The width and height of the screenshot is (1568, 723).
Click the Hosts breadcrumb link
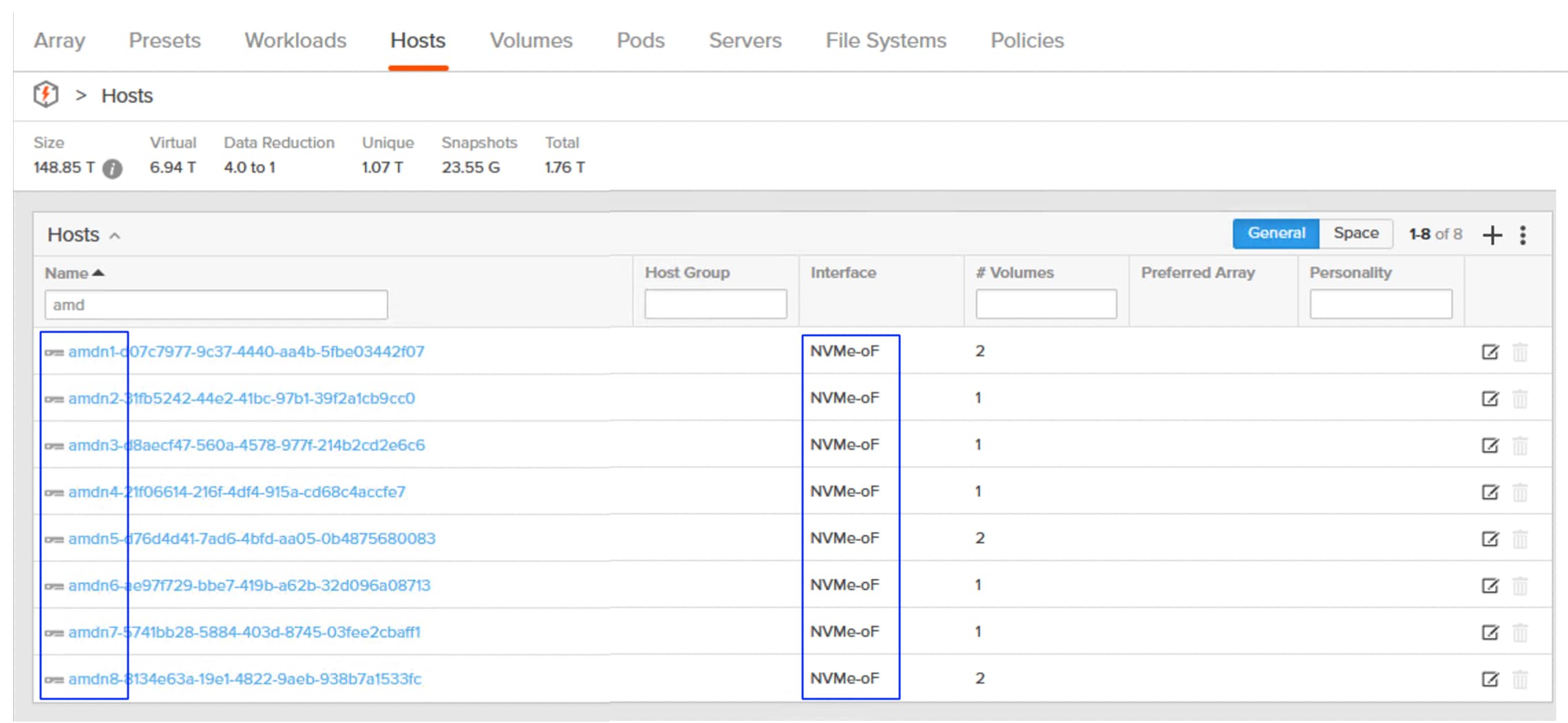tap(127, 96)
